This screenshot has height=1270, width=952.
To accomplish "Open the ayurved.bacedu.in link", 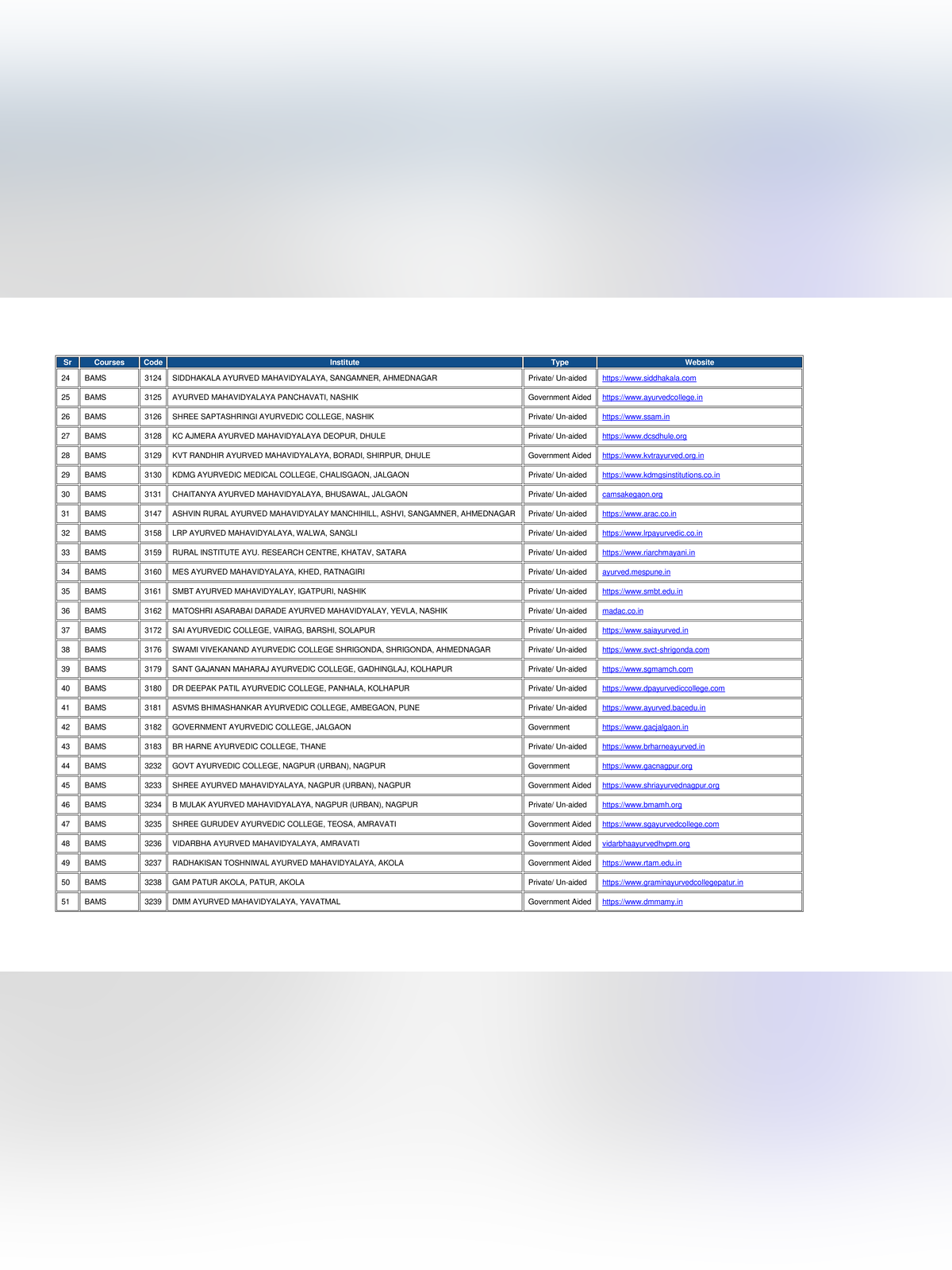I will coord(654,708).
